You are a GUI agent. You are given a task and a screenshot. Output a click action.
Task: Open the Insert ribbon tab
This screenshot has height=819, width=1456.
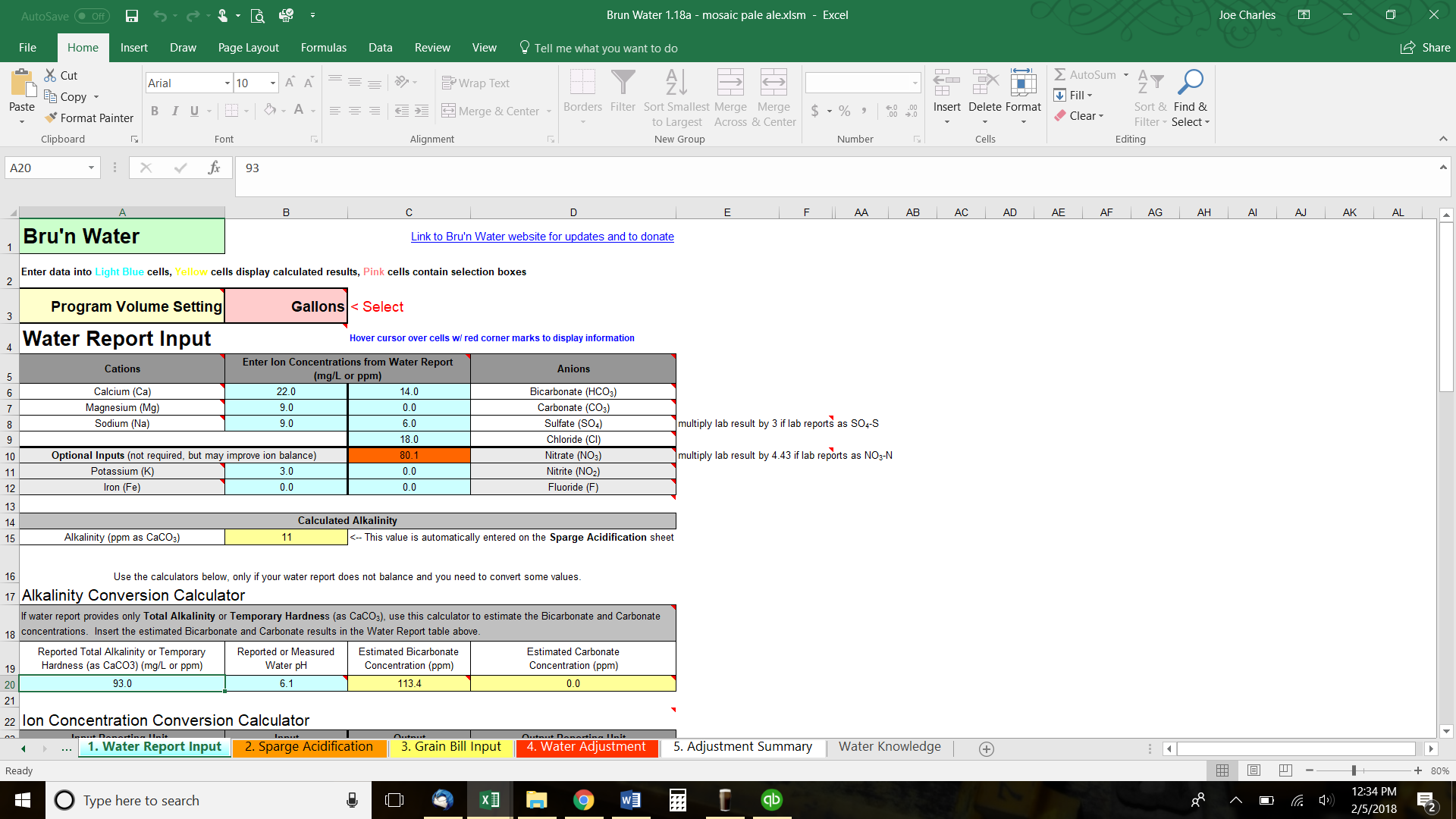pos(134,47)
